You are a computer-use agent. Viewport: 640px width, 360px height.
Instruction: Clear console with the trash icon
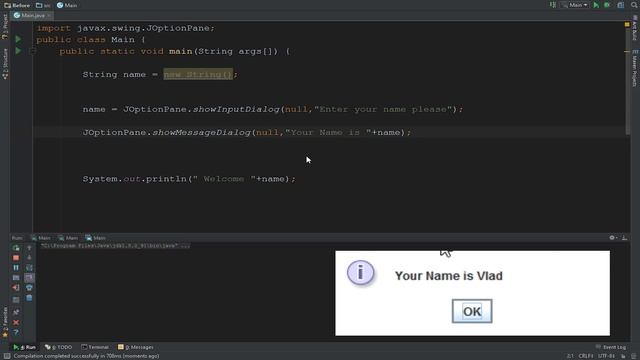(29, 298)
